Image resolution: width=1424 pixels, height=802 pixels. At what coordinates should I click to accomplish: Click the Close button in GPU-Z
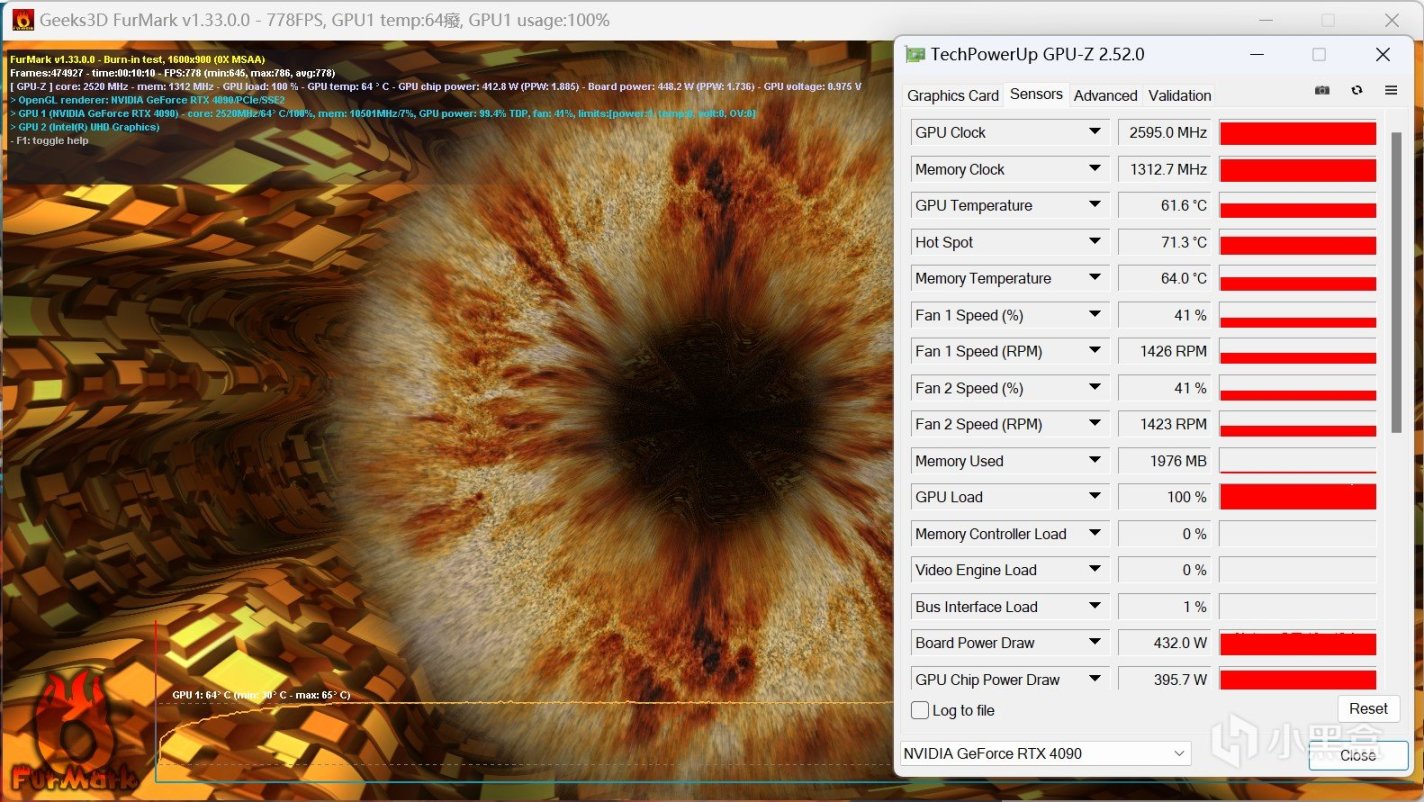(x=1358, y=755)
